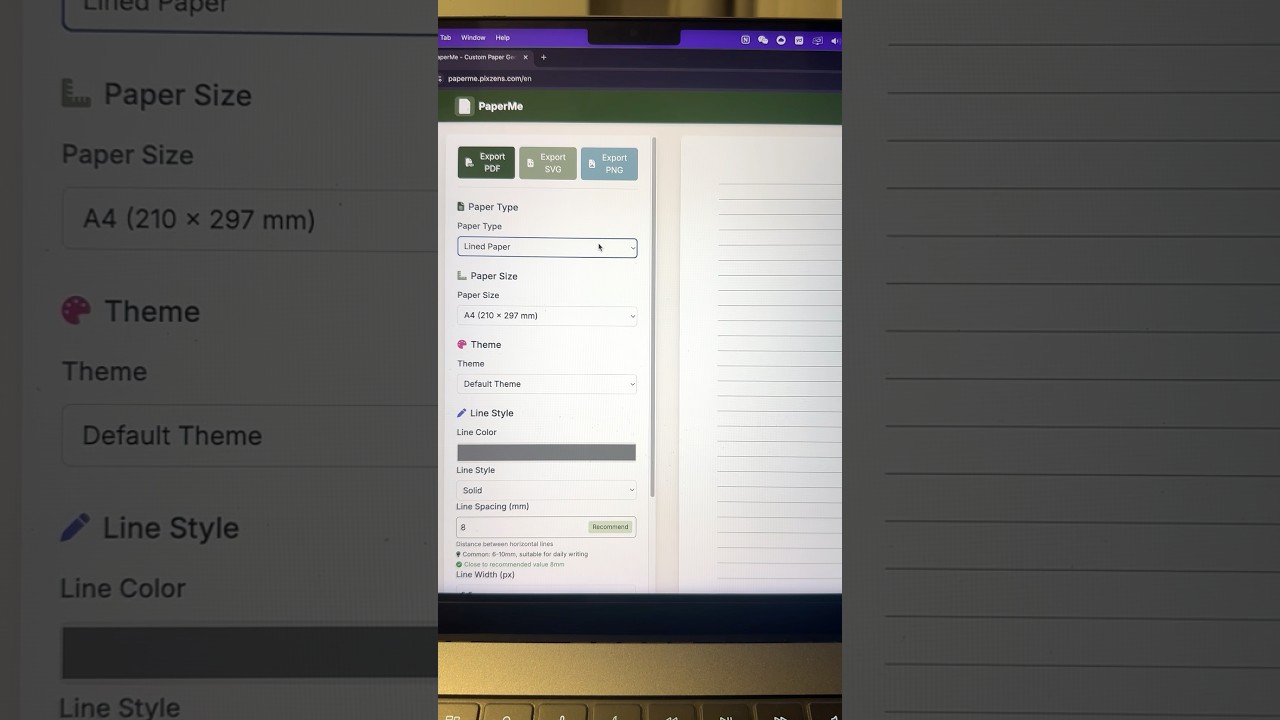Viewport: 1280px width, 720px height.
Task: Select the PaperMe - Custom Paper browser tab
Action: tap(478, 57)
